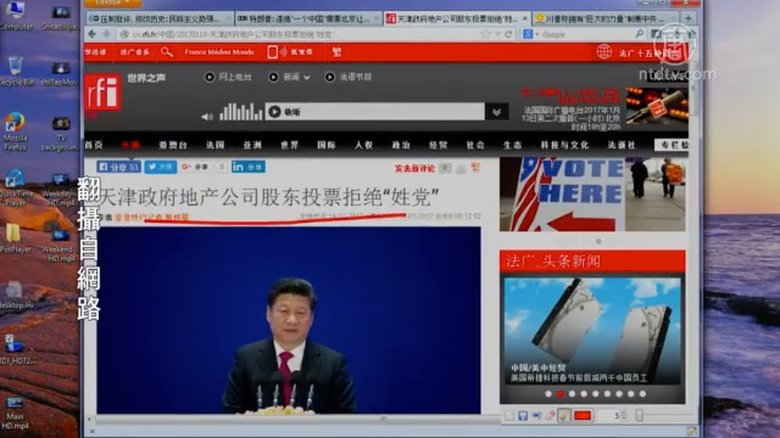Select the 新闻 radio option
This screenshot has width=780, height=438.
(x=290, y=76)
